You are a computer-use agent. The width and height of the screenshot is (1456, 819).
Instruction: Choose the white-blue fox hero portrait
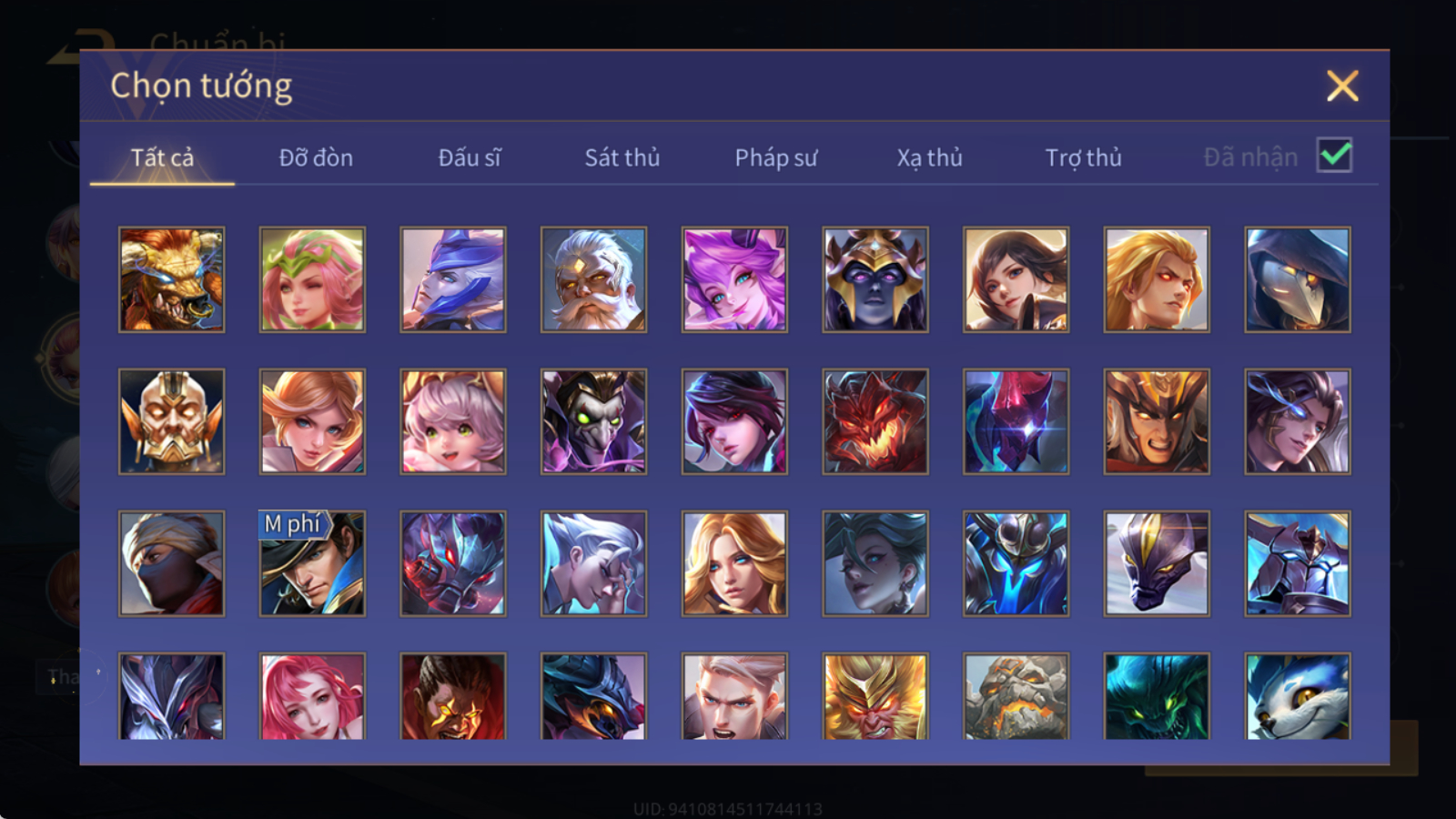click(x=1298, y=696)
